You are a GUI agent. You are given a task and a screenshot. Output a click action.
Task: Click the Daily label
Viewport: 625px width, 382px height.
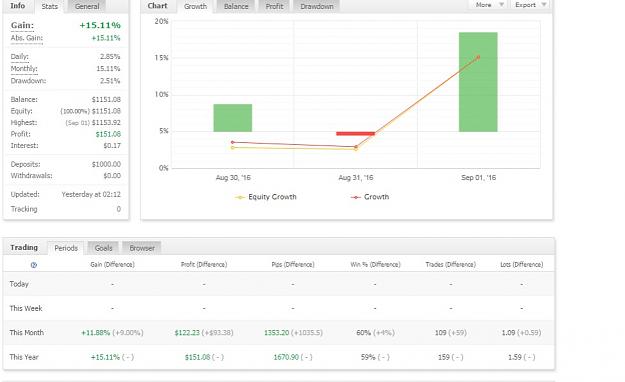(x=20, y=57)
